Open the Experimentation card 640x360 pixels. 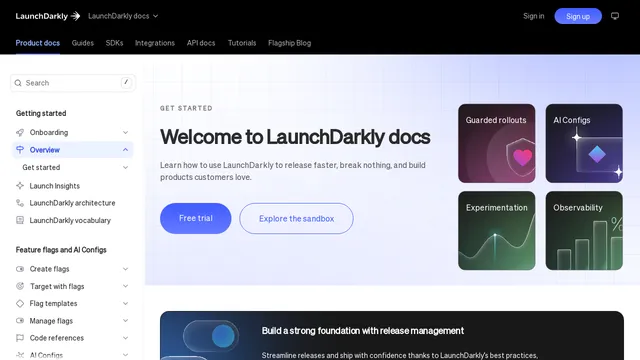pos(496,231)
